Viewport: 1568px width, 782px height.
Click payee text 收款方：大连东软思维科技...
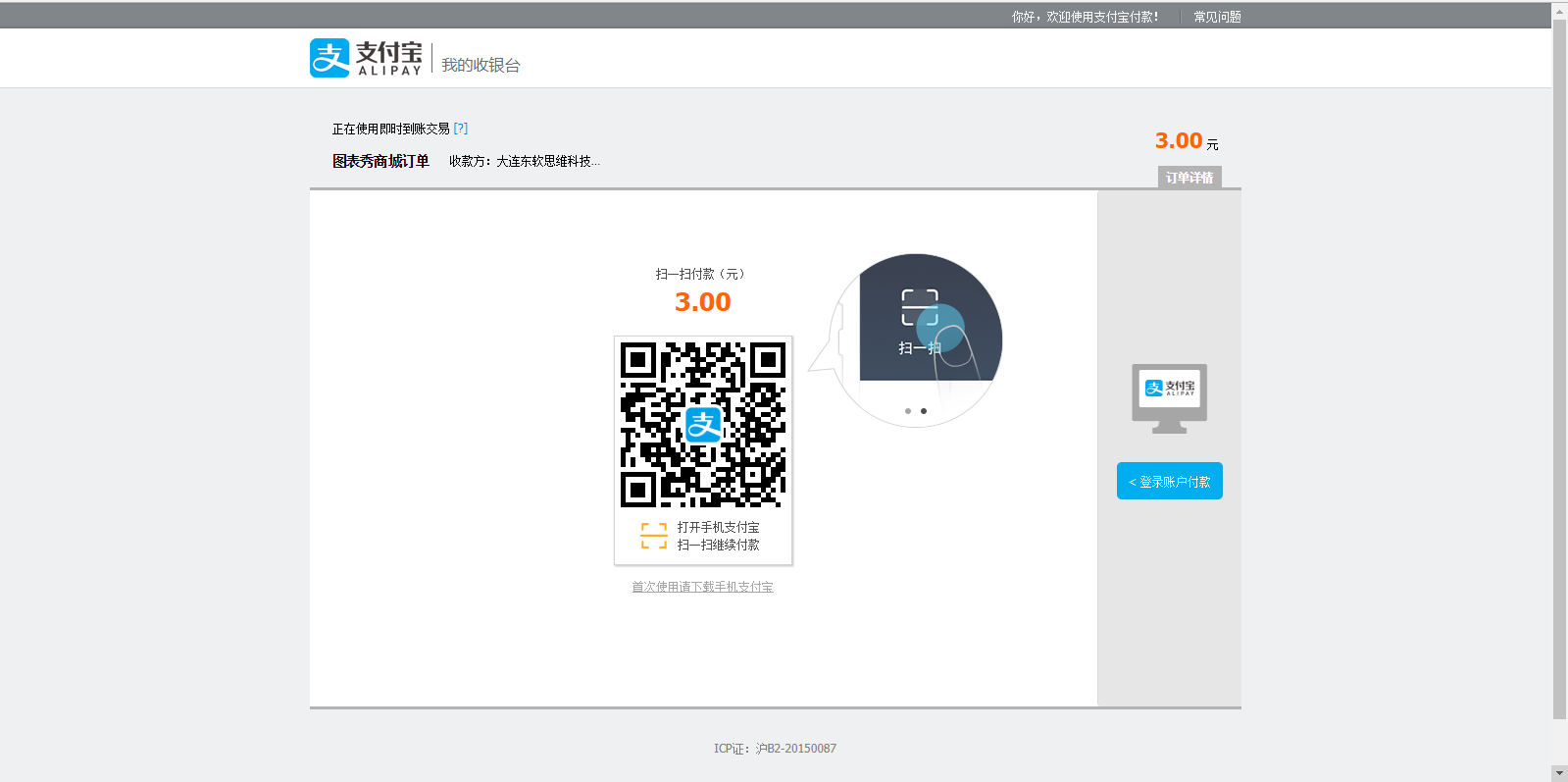pos(525,161)
